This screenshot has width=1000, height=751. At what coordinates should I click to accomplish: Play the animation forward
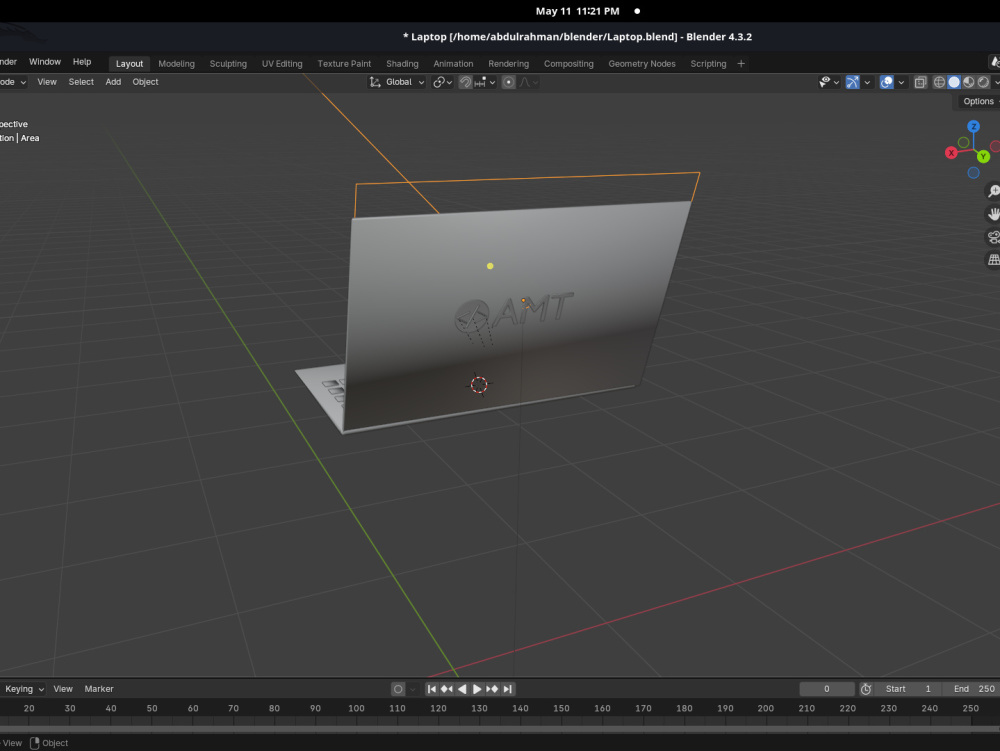pyautogui.click(x=476, y=689)
